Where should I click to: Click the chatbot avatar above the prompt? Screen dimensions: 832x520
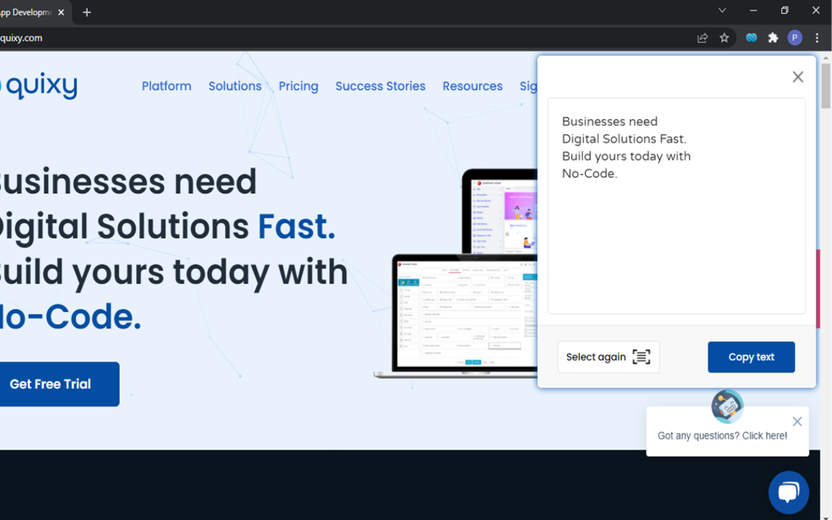[727, 406]
